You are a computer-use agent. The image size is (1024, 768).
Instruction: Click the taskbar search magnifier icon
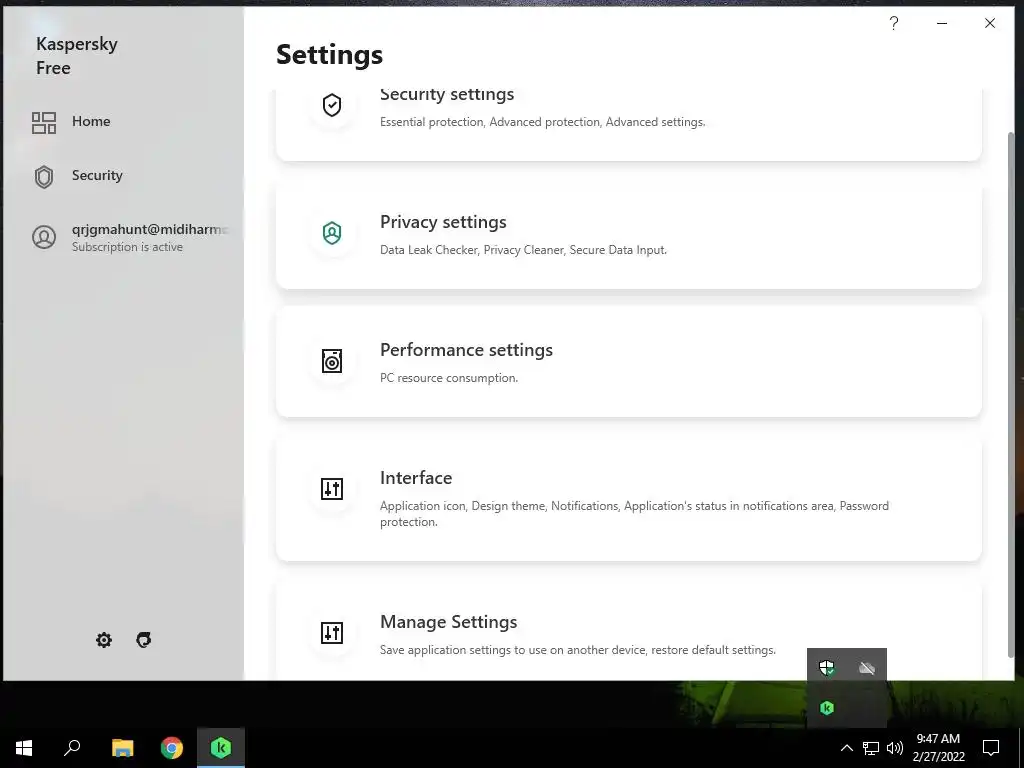(72, 748)
